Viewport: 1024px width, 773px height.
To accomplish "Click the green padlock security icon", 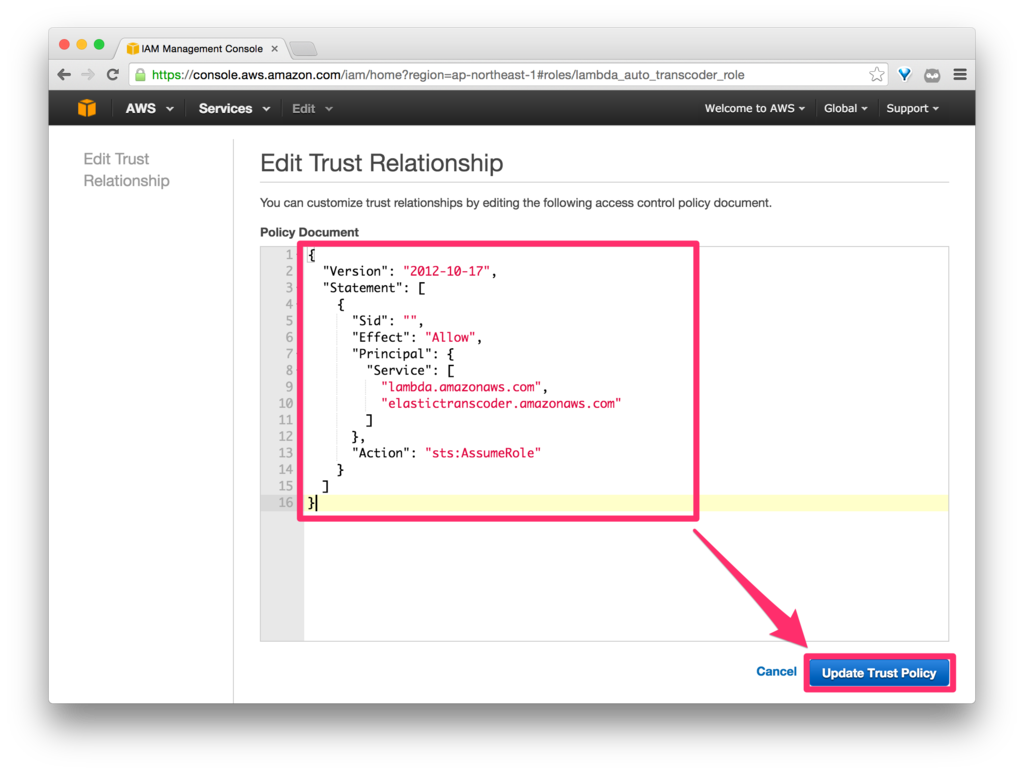I will (140, 75).
